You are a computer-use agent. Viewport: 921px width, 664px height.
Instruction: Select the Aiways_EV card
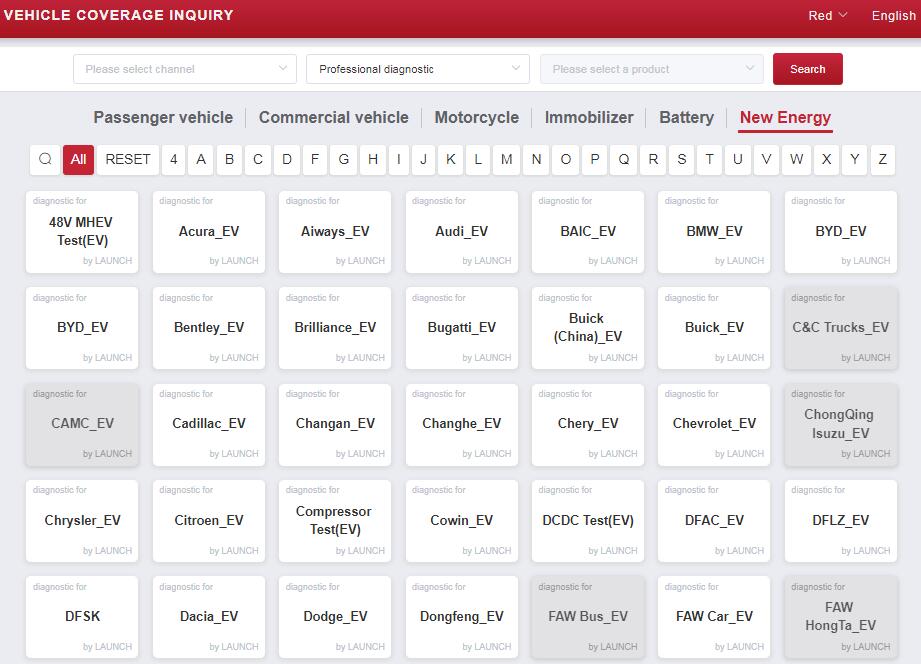point(335,232)
